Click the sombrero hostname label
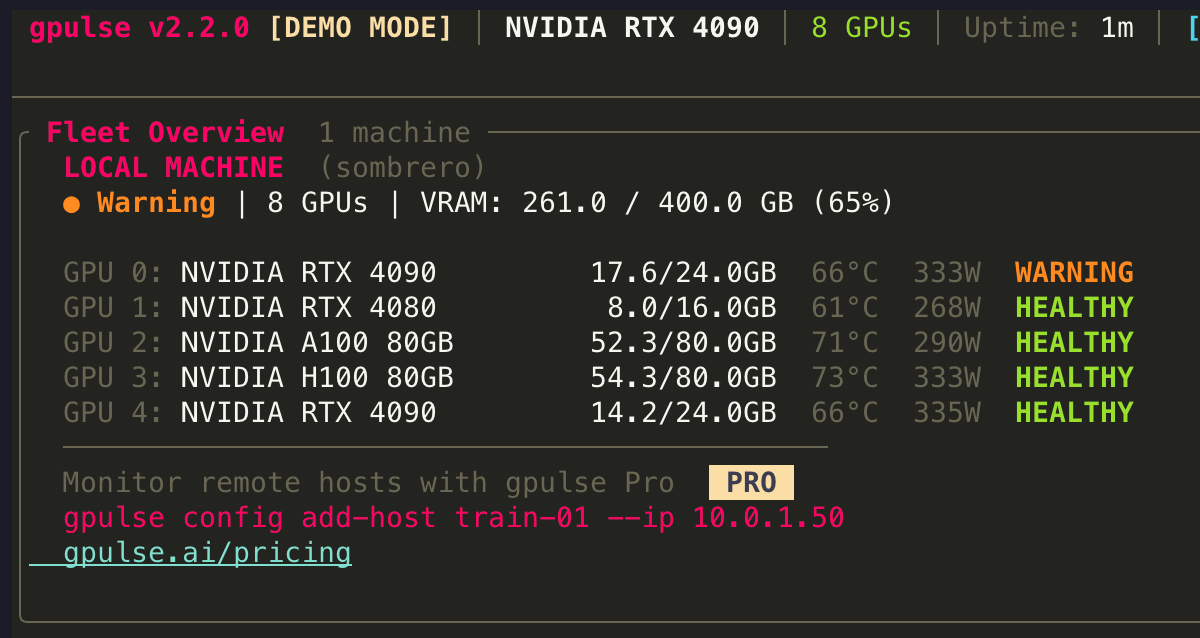1200x638 pixels. 402,167
